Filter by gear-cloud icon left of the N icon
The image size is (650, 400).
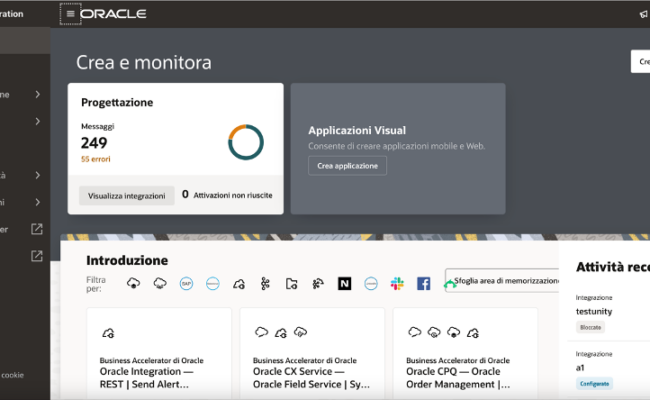(318, 284)
